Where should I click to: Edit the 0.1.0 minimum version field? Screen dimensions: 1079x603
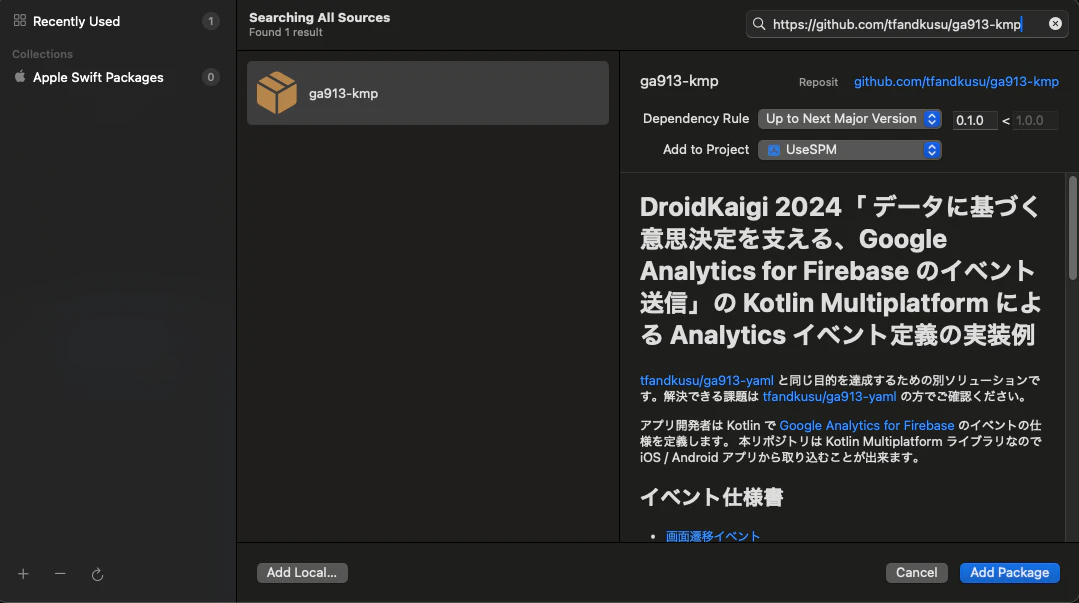pyautogui.click(x=974, y=120)
